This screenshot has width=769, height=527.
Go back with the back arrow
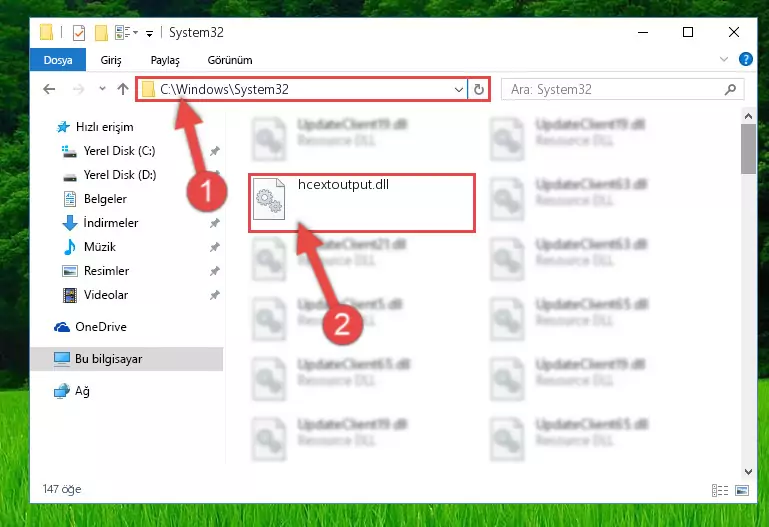point(49,89)
